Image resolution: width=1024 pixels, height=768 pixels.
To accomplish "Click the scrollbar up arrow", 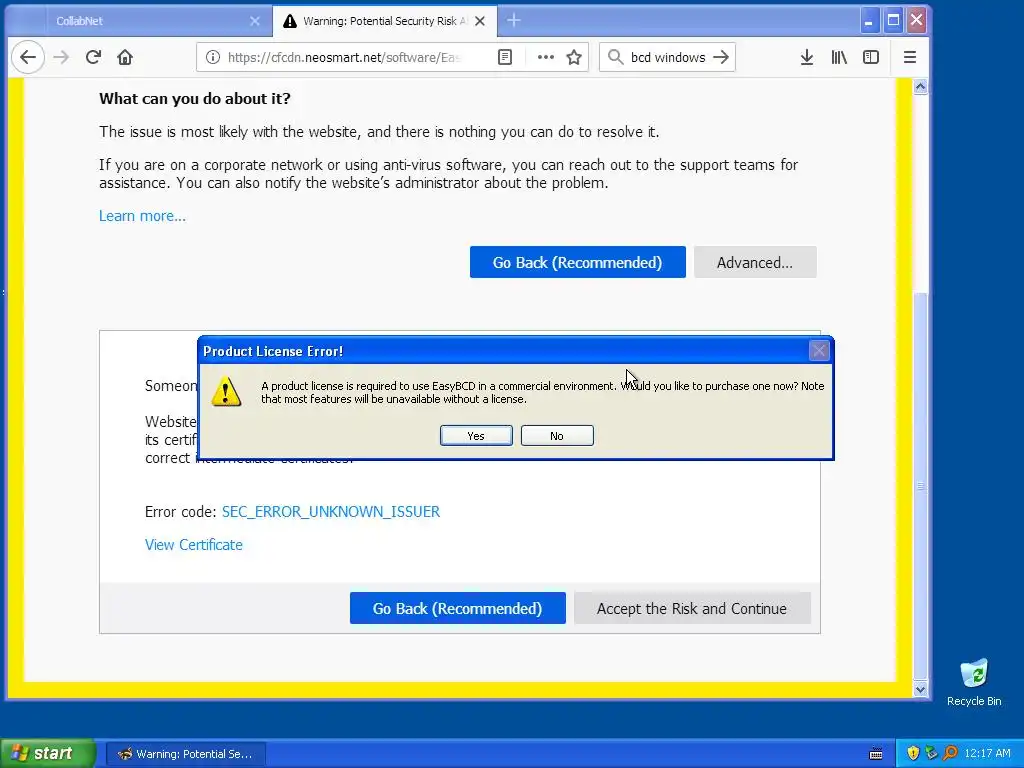I will tap(920, 86).
